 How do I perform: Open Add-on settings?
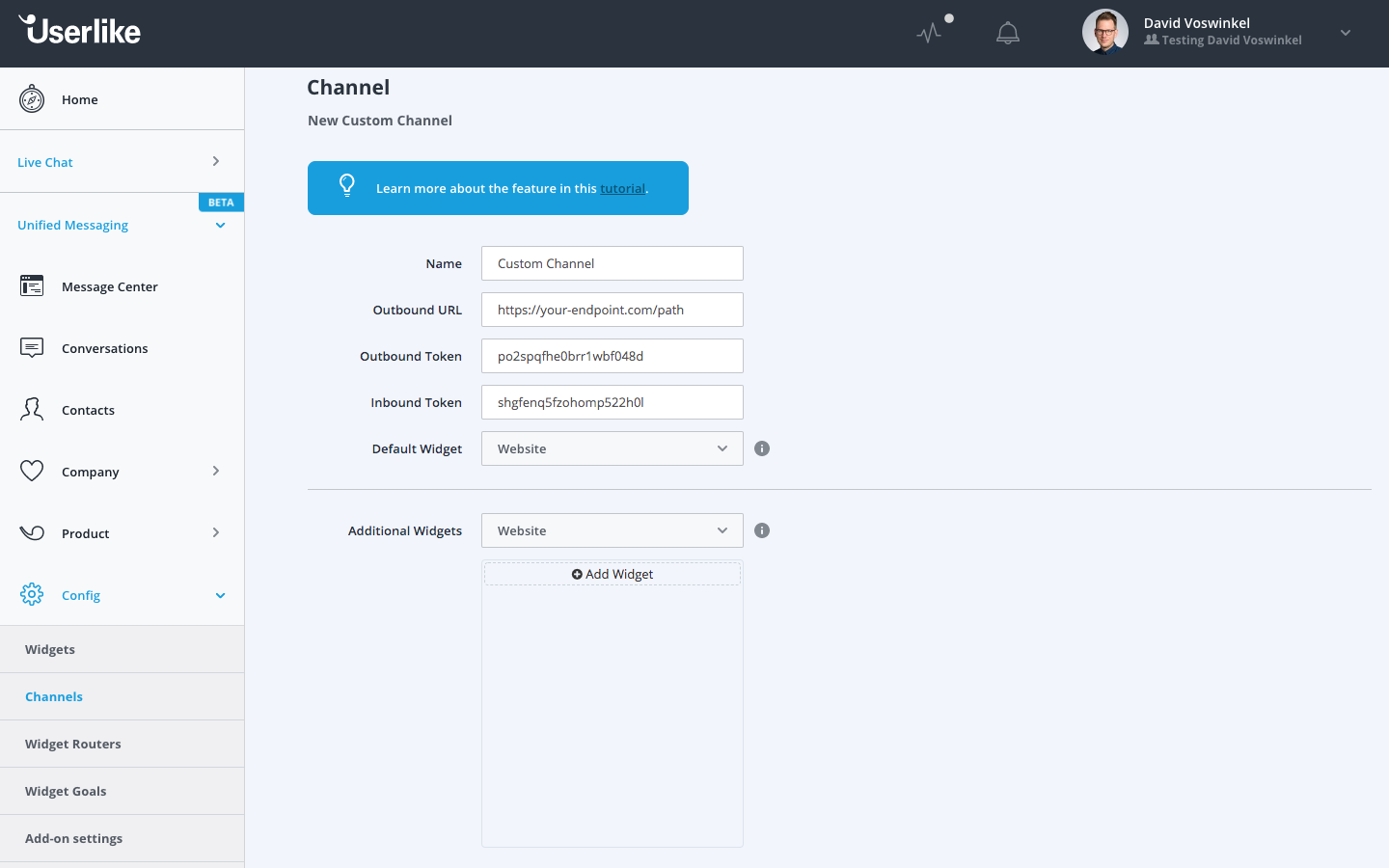click(x=122, y=838)
